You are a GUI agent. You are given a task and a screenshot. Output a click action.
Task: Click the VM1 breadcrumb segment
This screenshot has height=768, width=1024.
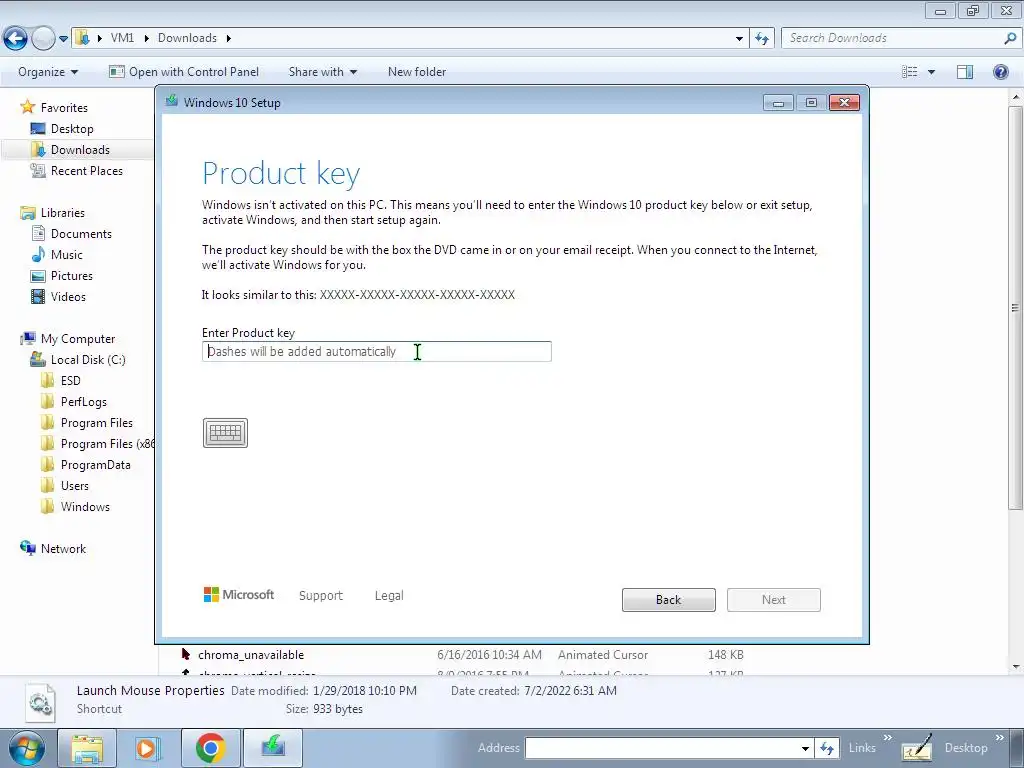click(x=122, y=38)
